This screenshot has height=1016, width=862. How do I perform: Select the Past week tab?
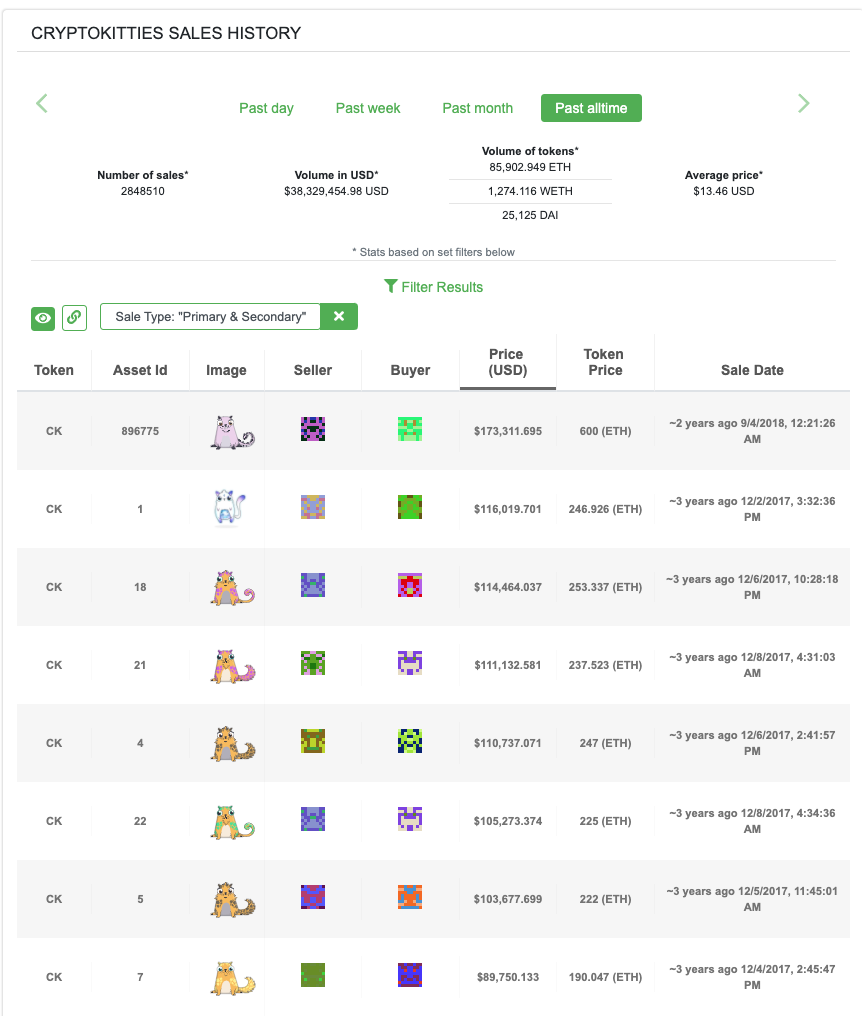[x=368, y=108]
